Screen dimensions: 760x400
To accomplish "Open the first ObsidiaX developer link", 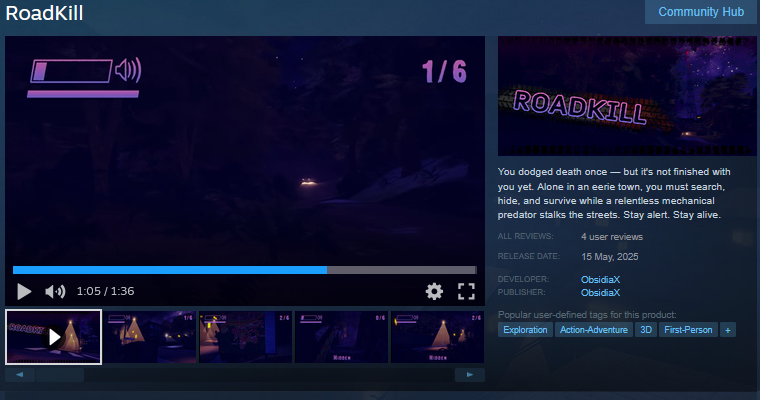I will [x=600, y=279].
